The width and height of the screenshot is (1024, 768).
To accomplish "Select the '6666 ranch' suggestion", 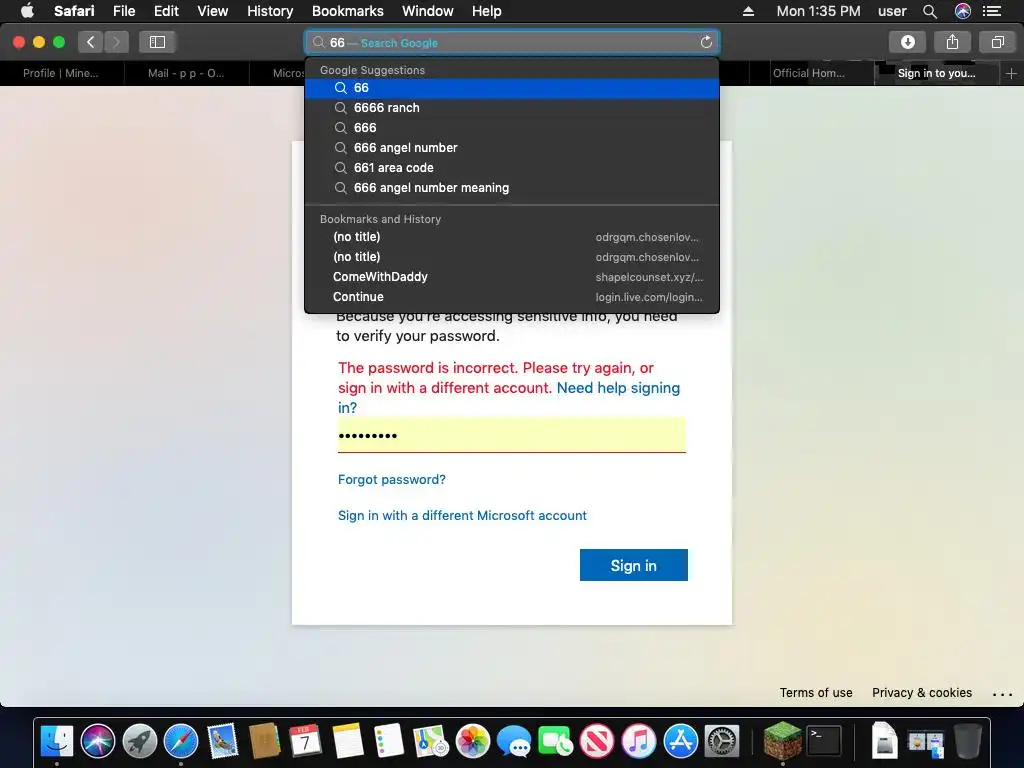I will click(512, 108).
